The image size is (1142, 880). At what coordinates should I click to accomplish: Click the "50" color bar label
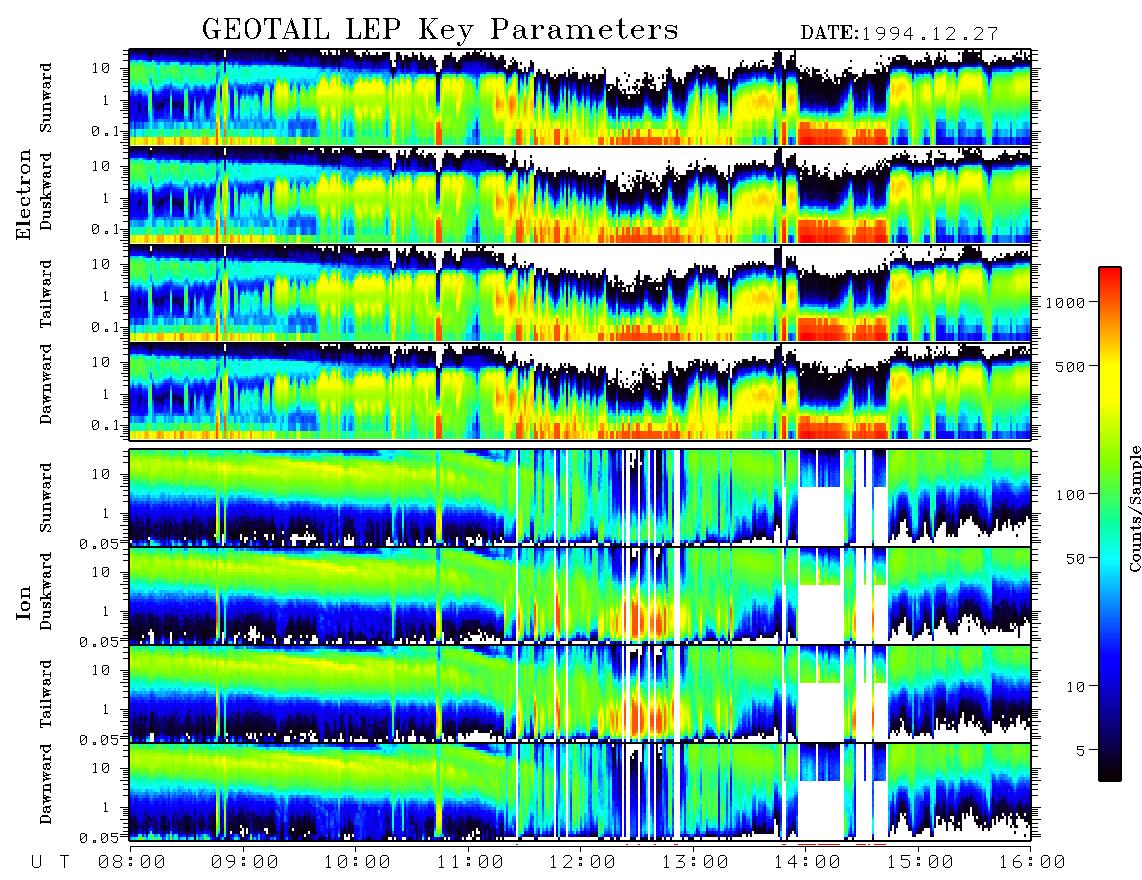point(1075,559)
